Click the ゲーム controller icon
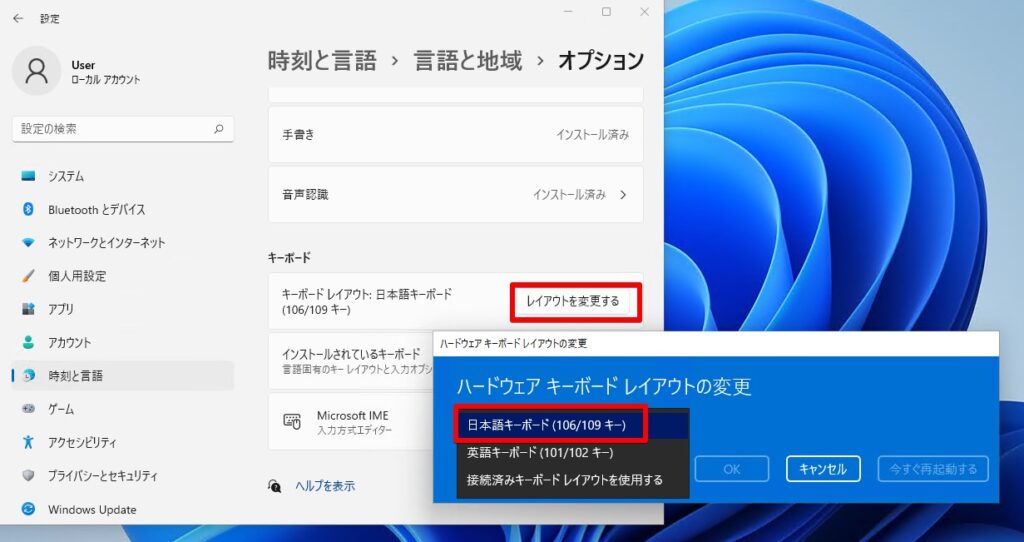This screenshot has height=542, width=1024. 28,409
